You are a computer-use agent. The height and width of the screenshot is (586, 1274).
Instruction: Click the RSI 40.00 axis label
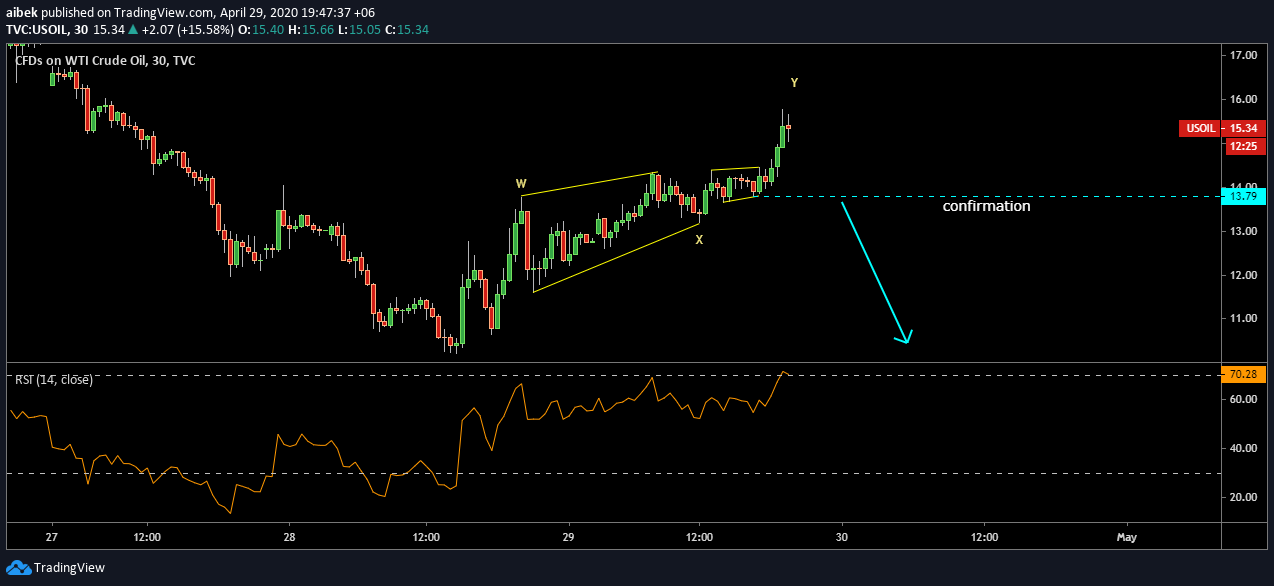click(1242, 448)
